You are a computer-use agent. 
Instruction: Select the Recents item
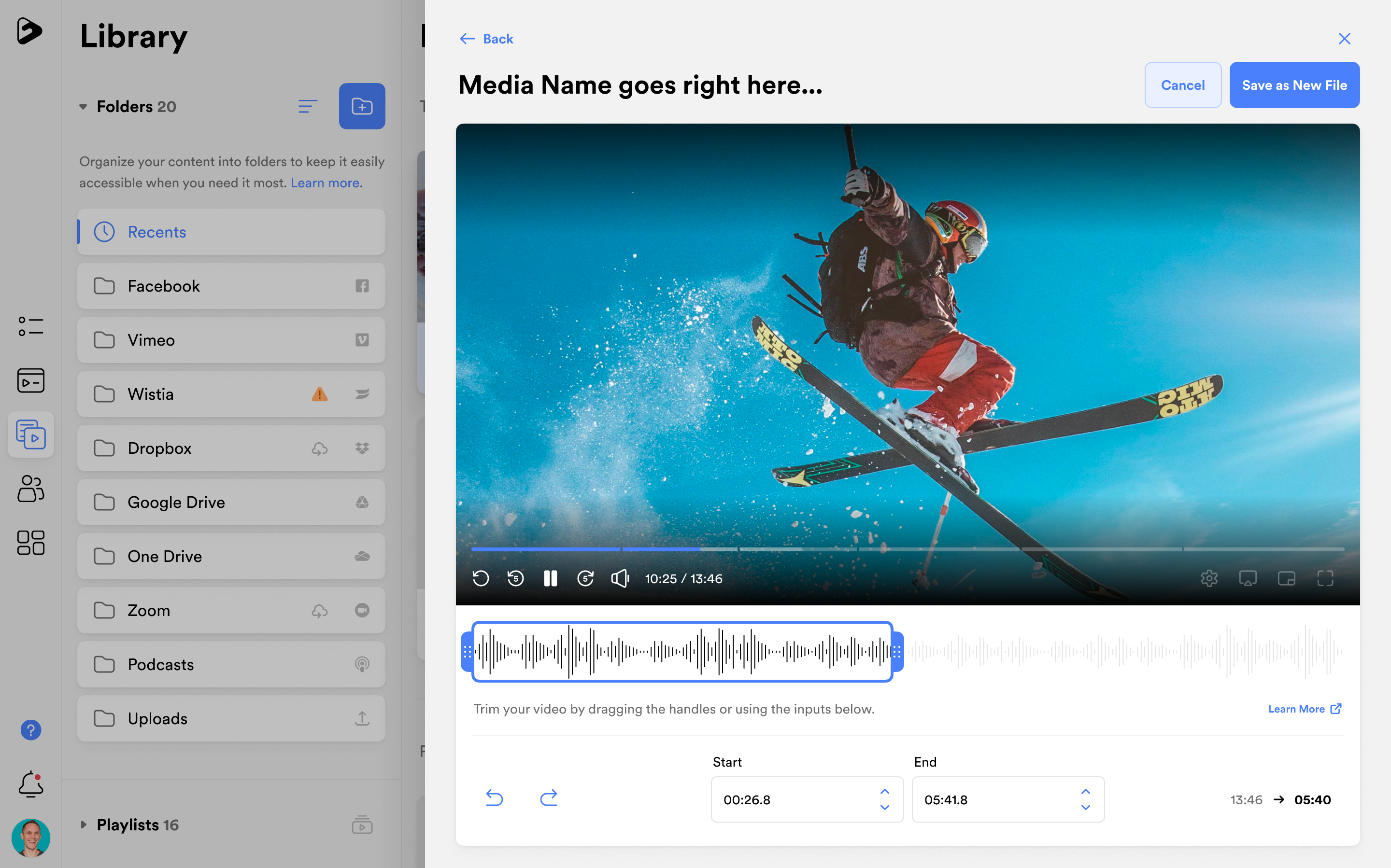231,232
